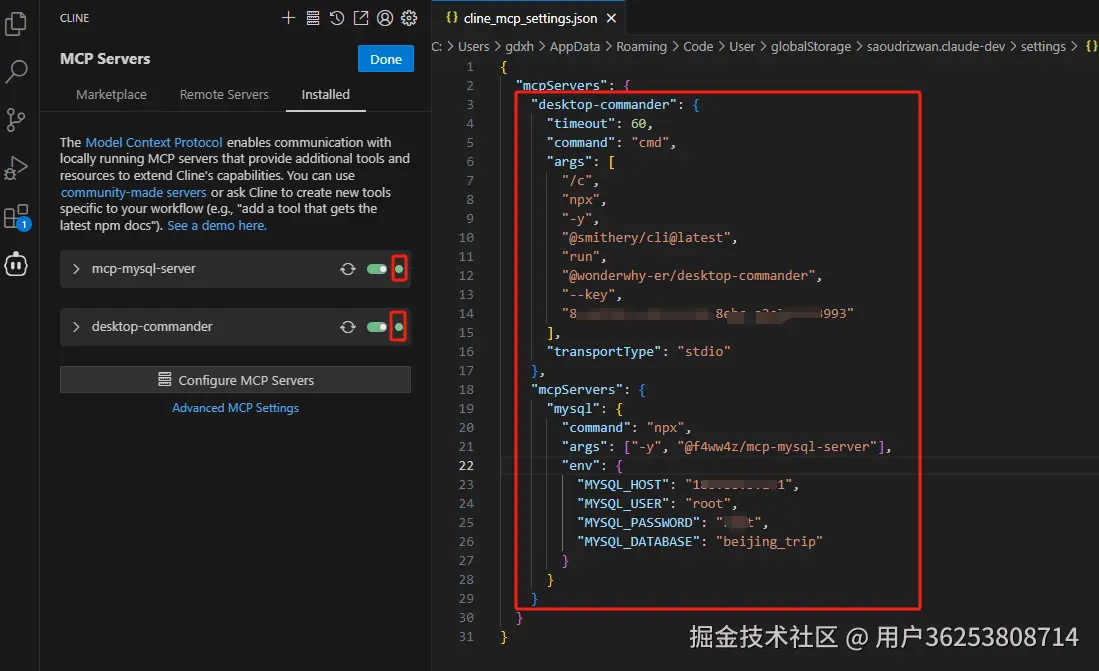Click the settings breadcrumb segment

[x=1043, y=46]
